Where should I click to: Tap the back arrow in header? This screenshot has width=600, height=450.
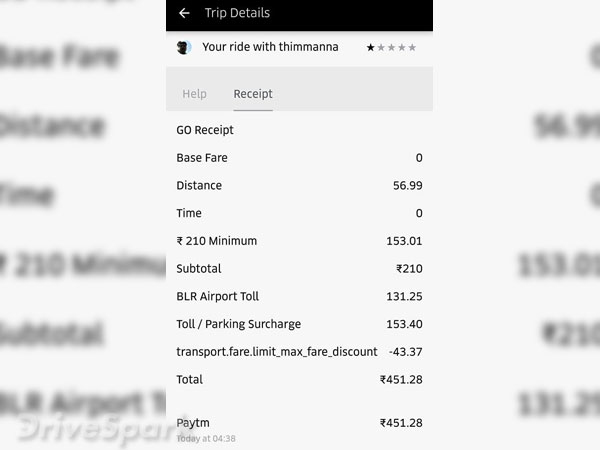[183, 14]
